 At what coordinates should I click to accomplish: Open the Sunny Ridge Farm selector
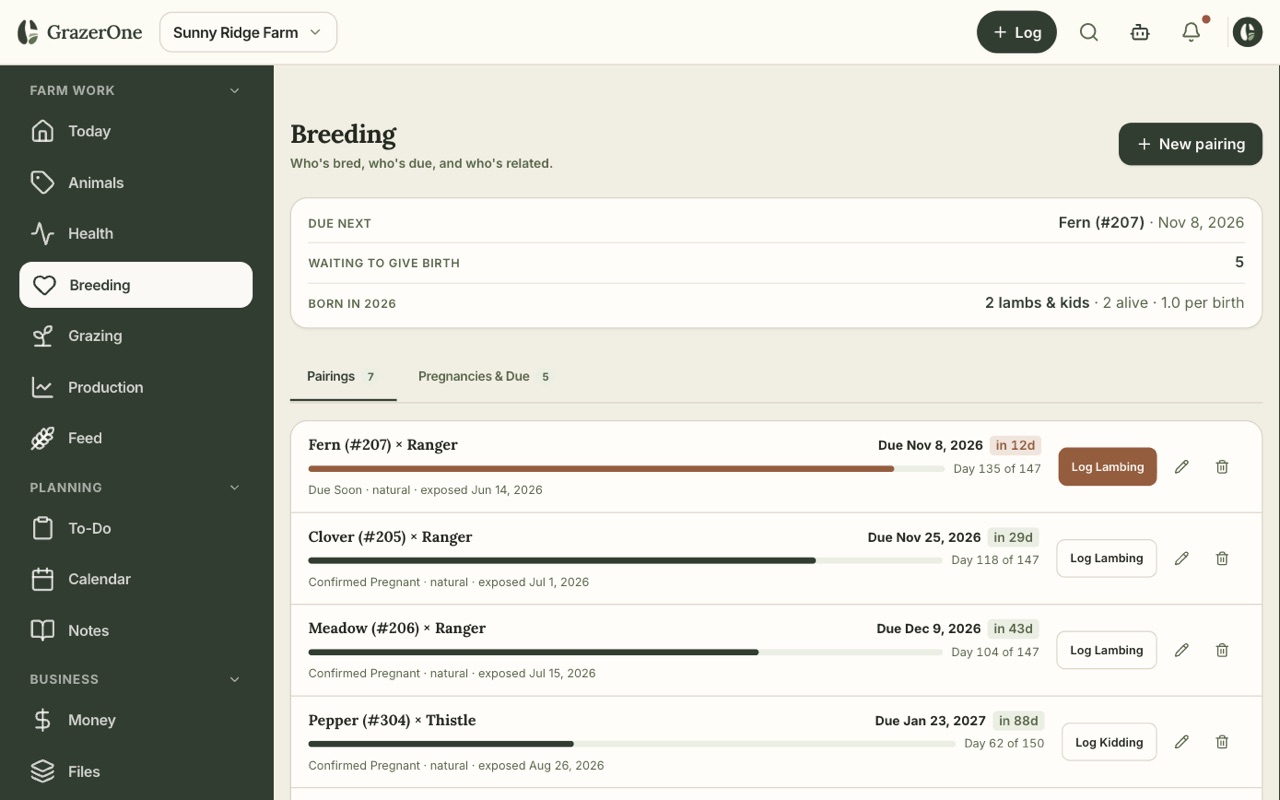point(248,32)
